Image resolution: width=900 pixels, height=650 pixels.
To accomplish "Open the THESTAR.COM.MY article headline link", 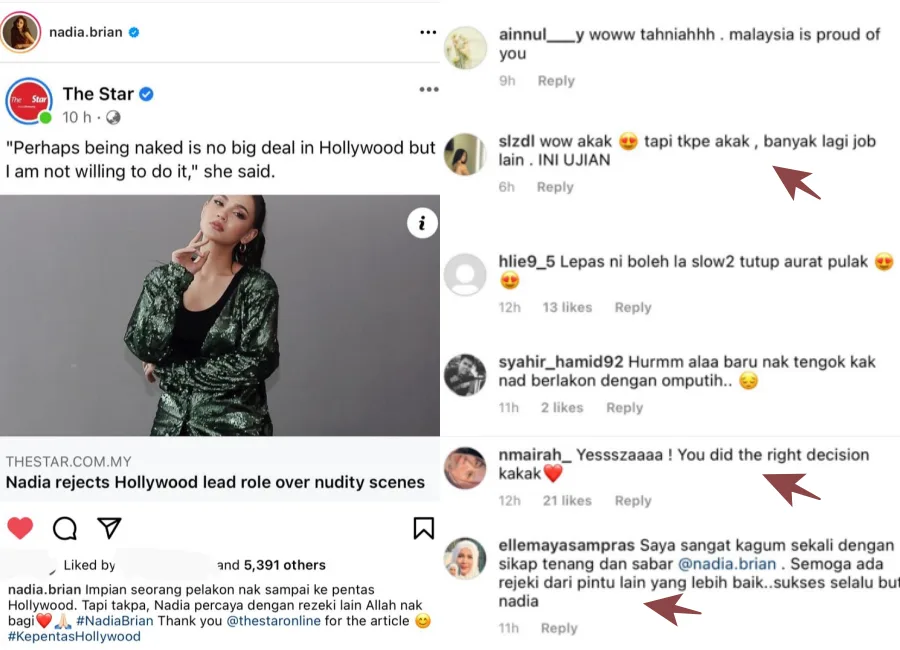I will pyautogui.click(x=215, y=482).
